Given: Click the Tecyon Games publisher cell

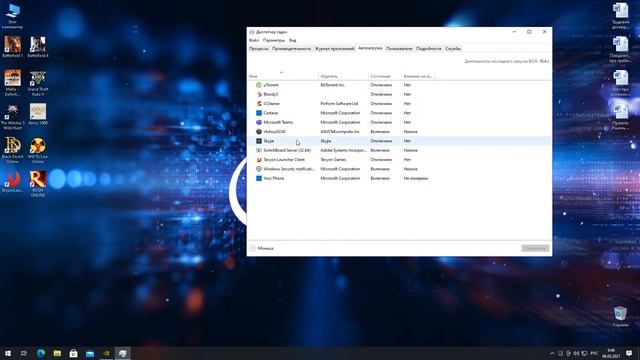Looking at the screenshot, I should tap(333, 160).
